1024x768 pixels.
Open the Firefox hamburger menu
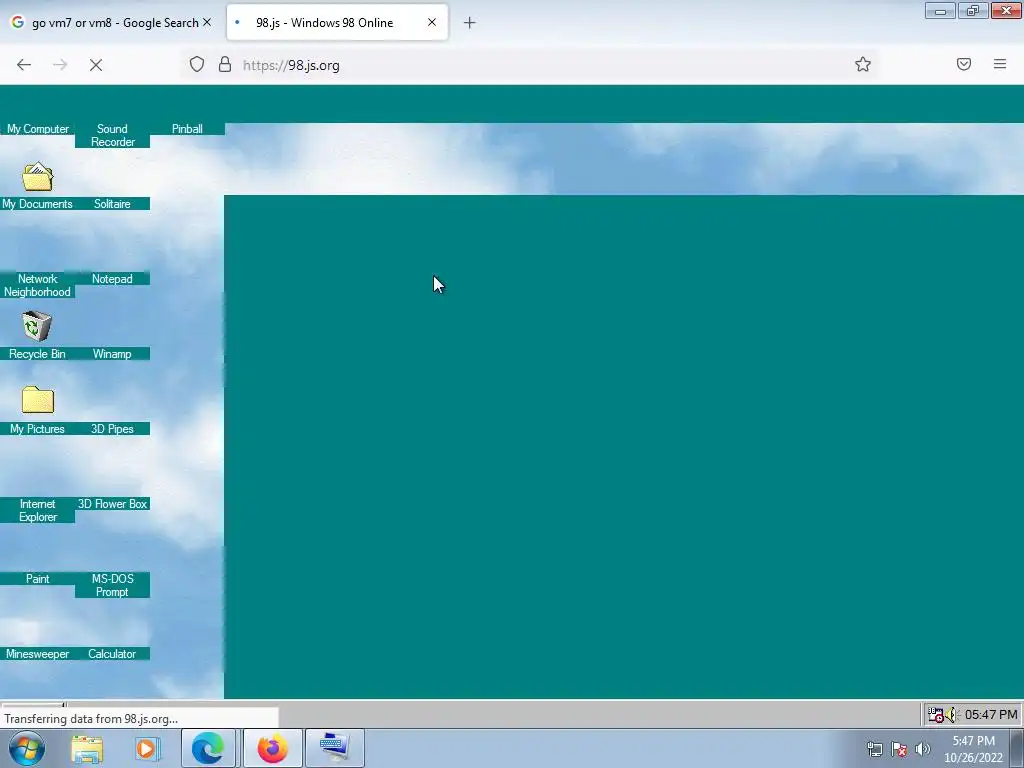(1000, 64)
